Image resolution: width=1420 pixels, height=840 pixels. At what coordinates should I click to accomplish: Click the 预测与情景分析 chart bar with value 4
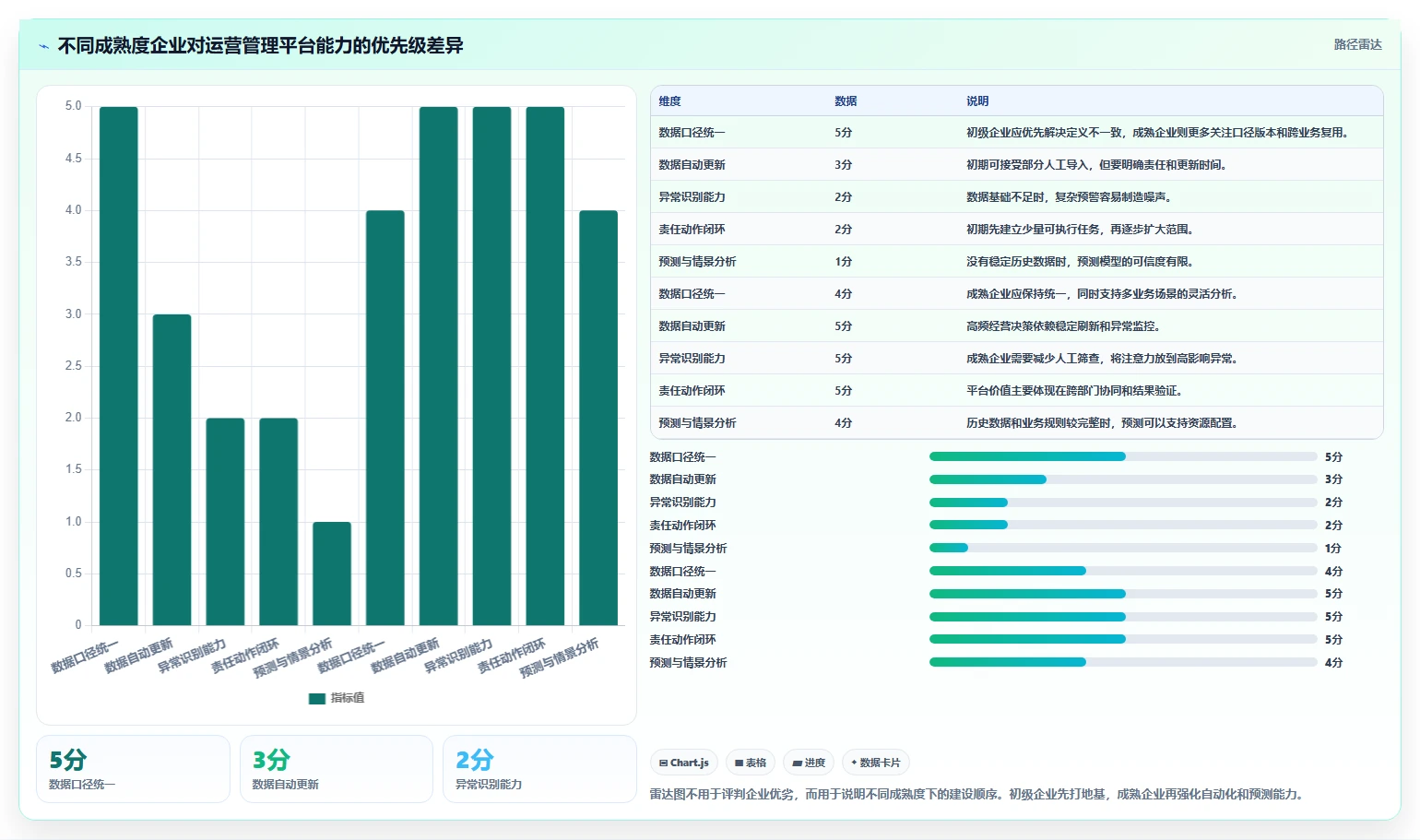(598, 418)
